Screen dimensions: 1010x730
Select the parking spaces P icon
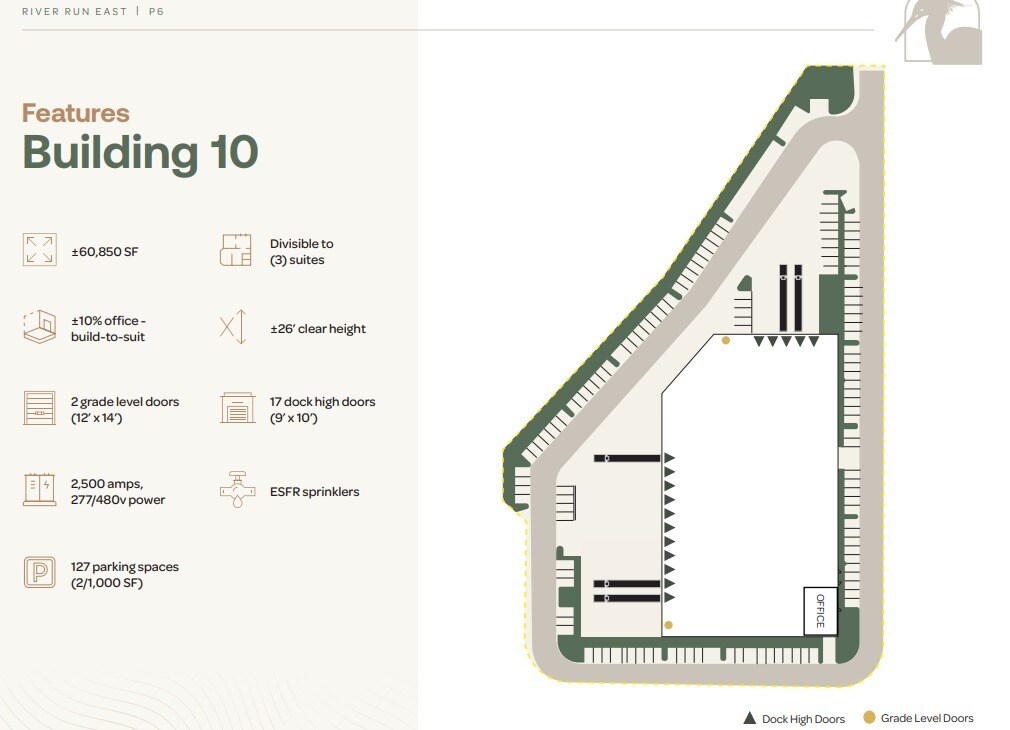pos(39,573)
